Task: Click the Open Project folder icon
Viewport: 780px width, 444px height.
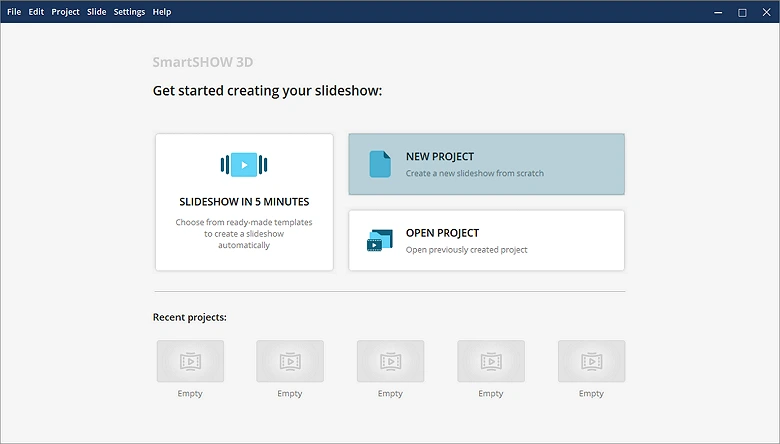Action: click(x=380, y=240)
